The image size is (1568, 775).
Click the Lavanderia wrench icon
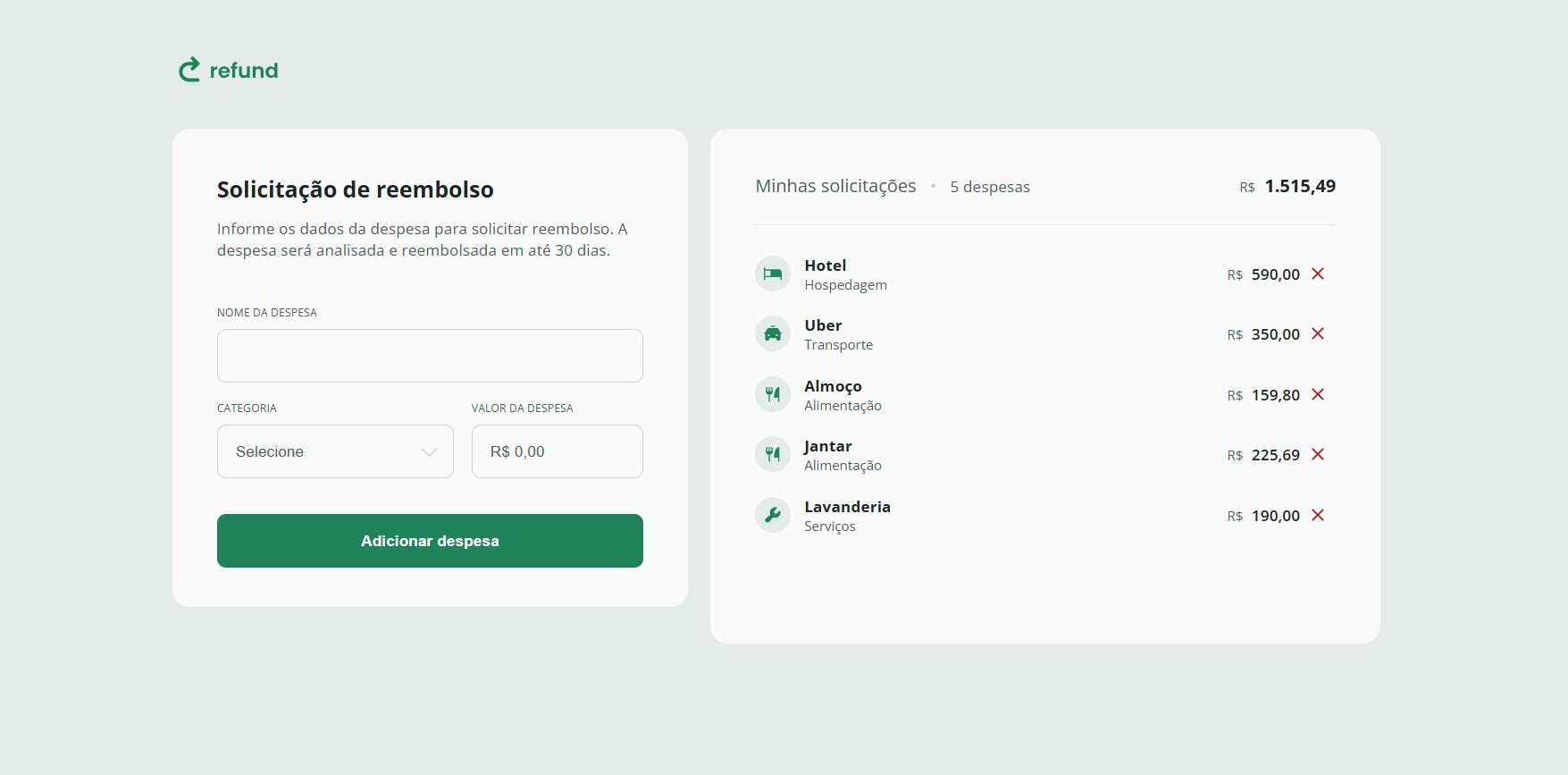(x=773, y=515)
